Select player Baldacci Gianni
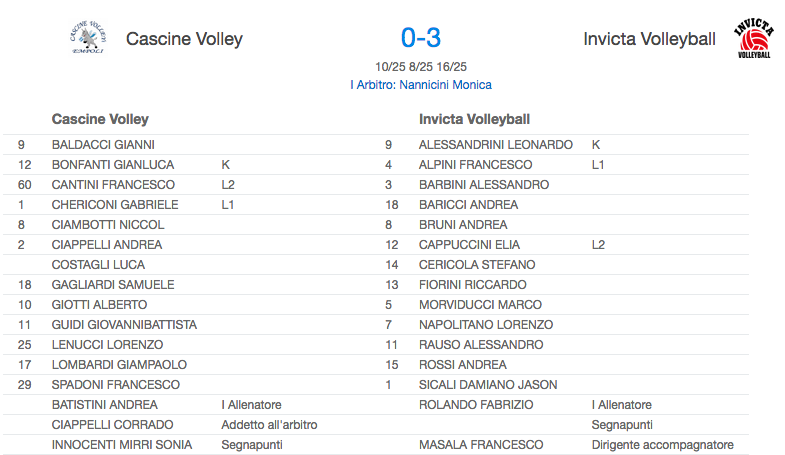 click(103, 145)
